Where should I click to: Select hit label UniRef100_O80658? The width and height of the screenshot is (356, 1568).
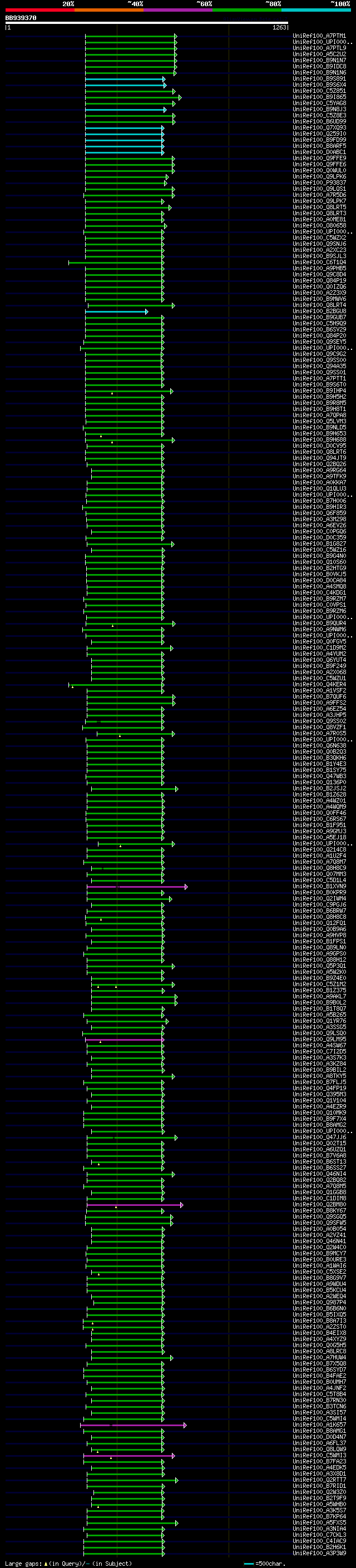(x=319, y=225)
